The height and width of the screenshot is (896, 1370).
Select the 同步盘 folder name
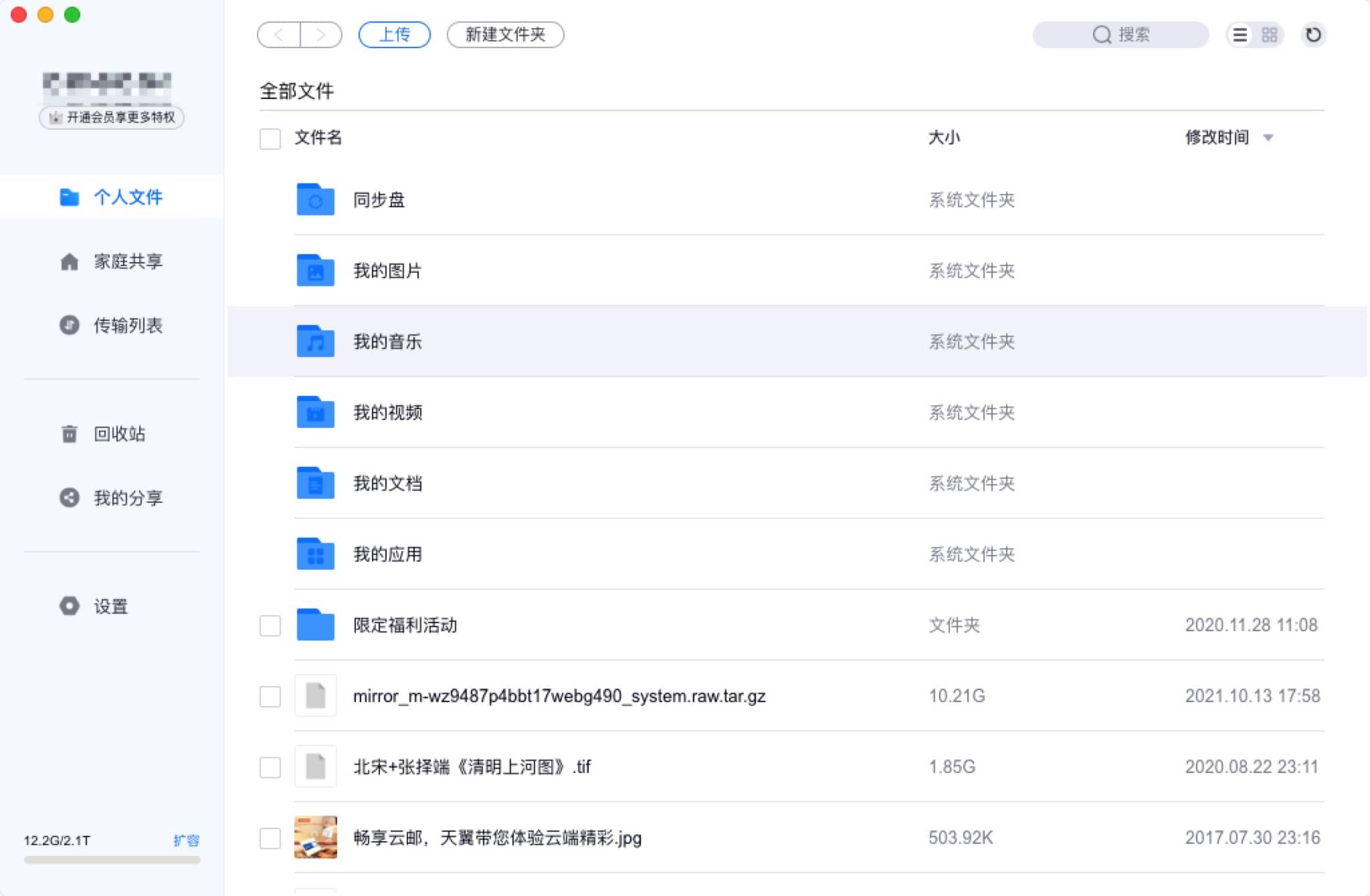coord(379,200)
